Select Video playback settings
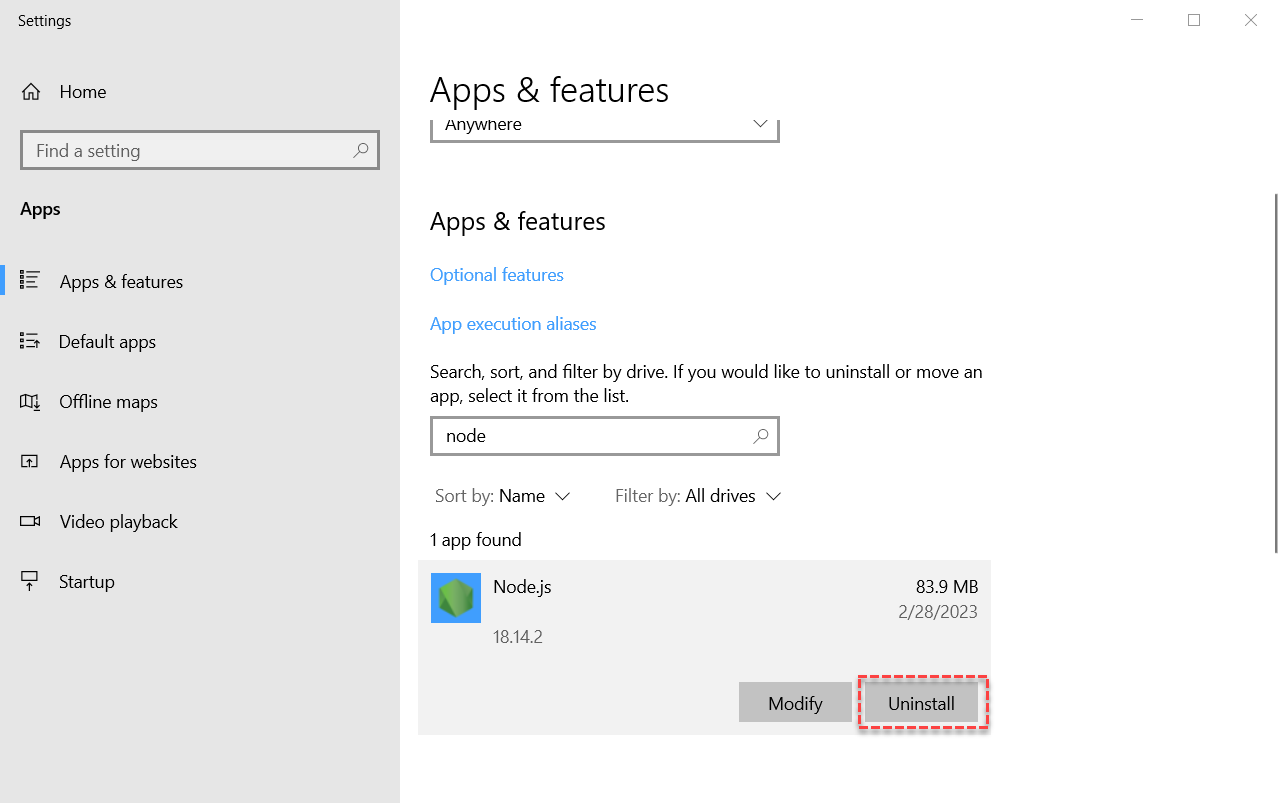The height and width of the screenshot is (803, 1279). pos(200,521)
